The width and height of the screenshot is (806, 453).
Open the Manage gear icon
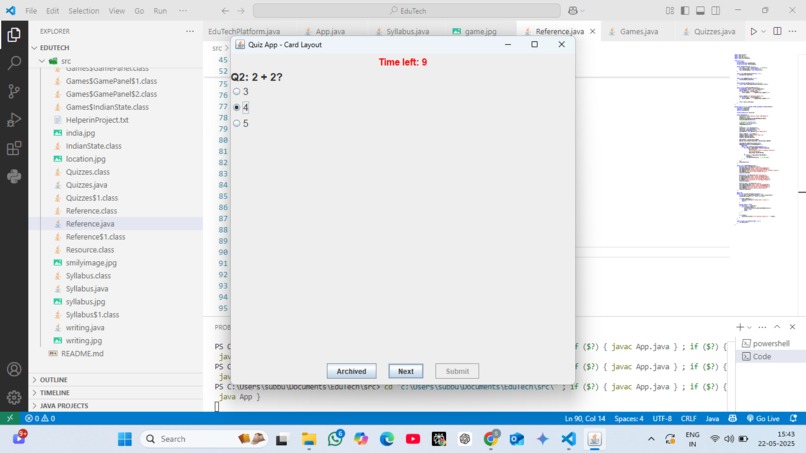pyautogui.click(x=14, y=397)
